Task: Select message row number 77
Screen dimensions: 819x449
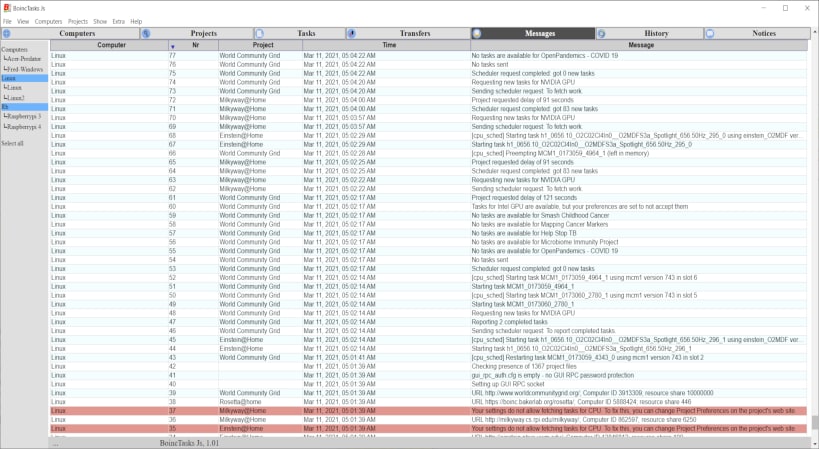Action: coord(428,55)
